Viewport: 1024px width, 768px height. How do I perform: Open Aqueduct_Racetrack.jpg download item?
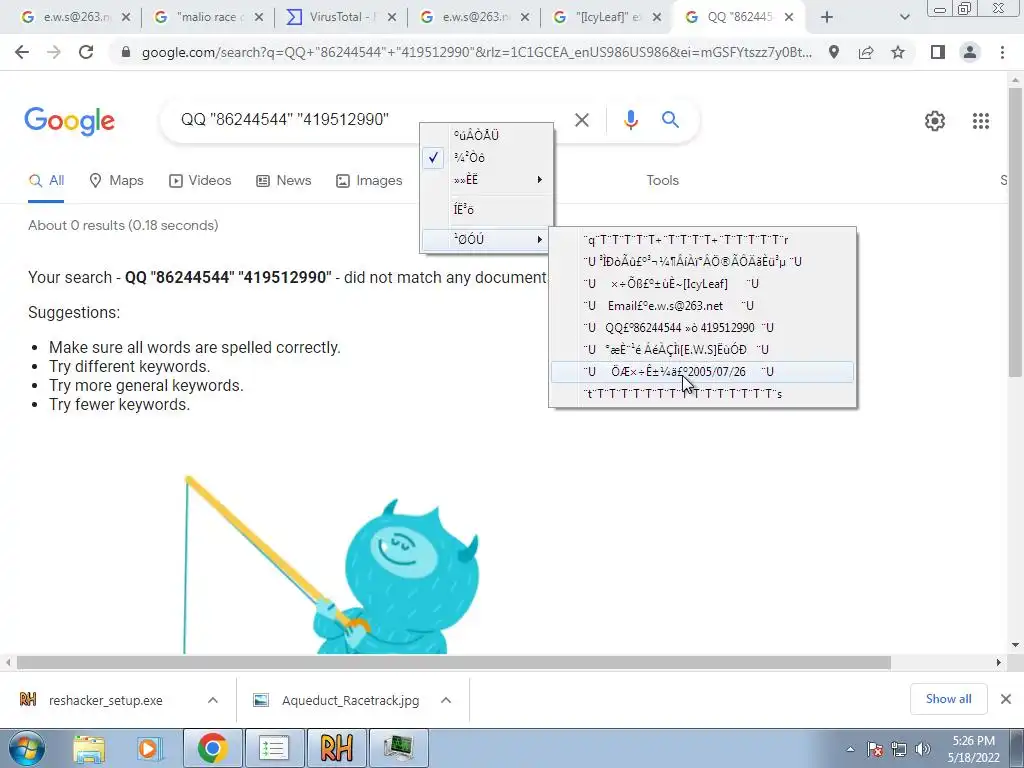pyautogui.click(x=350, y=700)
